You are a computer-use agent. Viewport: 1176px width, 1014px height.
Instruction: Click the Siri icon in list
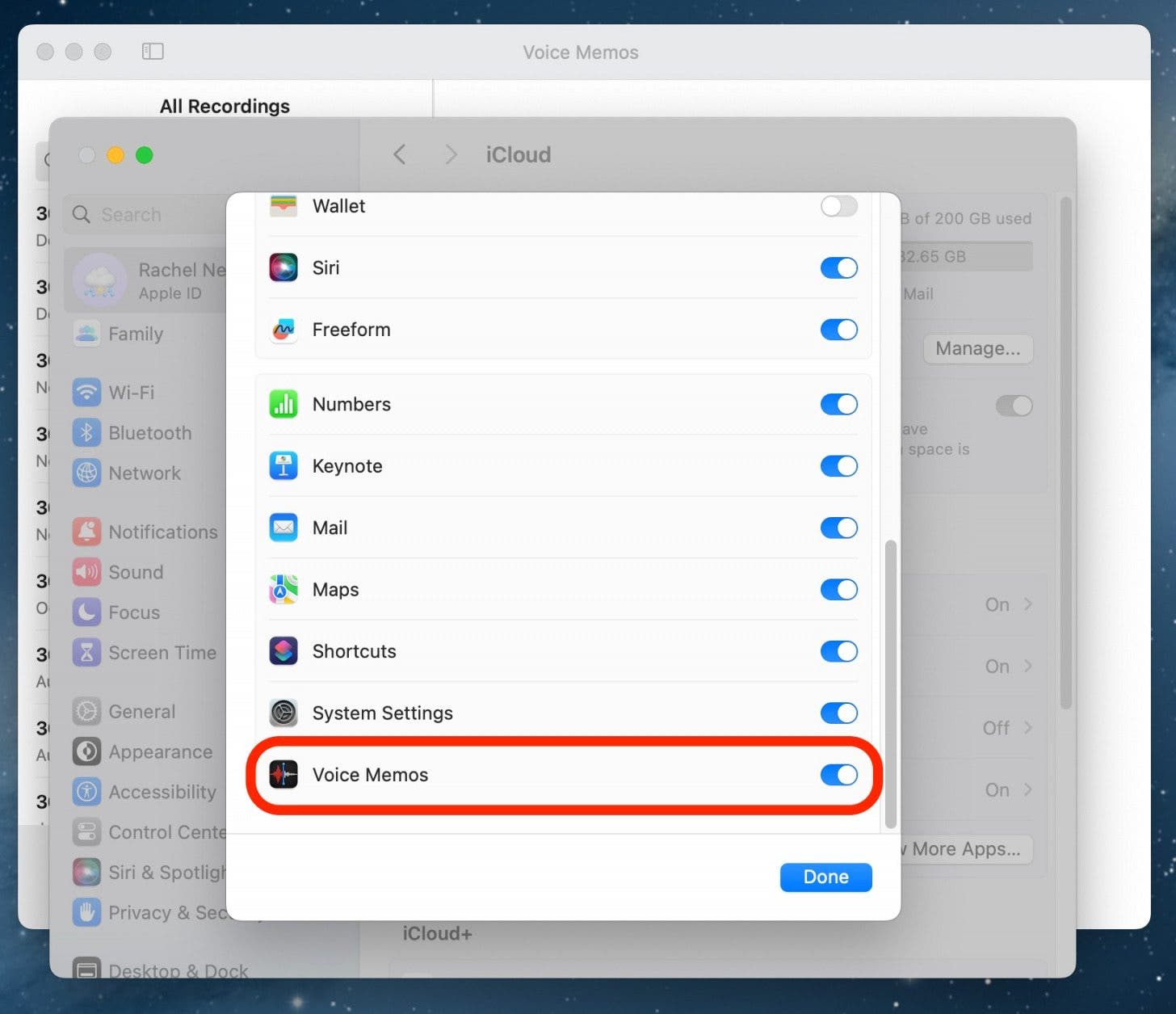coord(283,267)
